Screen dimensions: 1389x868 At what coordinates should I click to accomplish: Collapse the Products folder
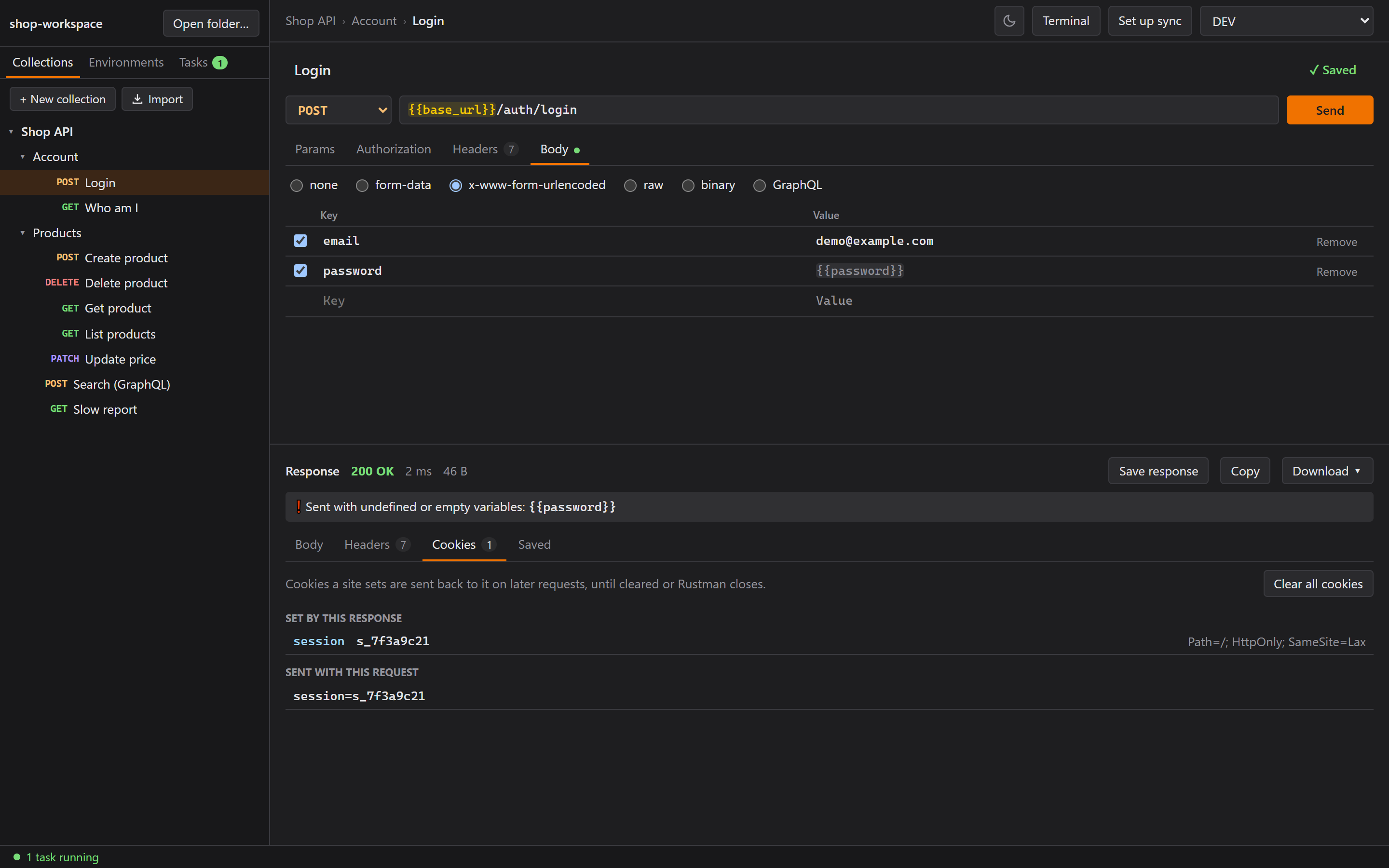click(22, 233)
